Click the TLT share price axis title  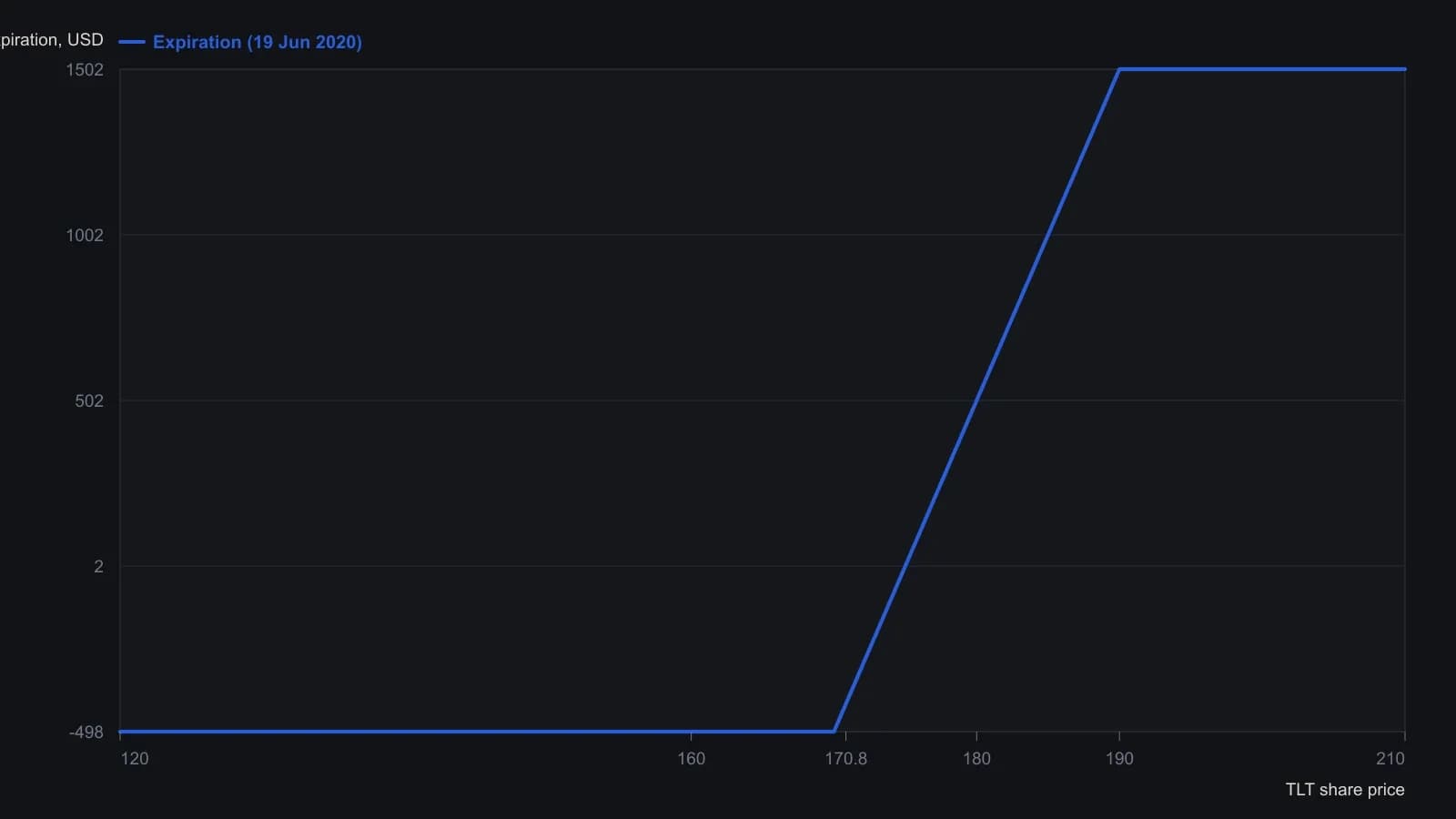1345,790
